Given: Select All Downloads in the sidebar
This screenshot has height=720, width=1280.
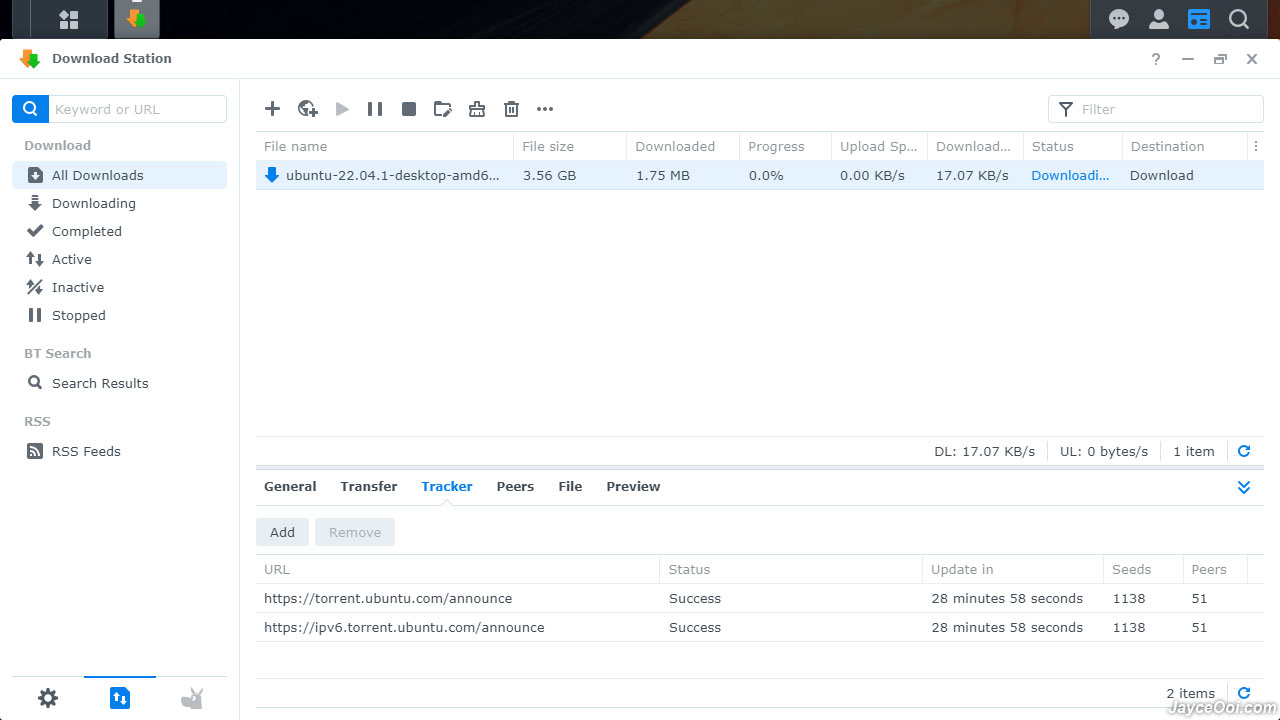Looking at the screenshot, I should click(120, 175).
